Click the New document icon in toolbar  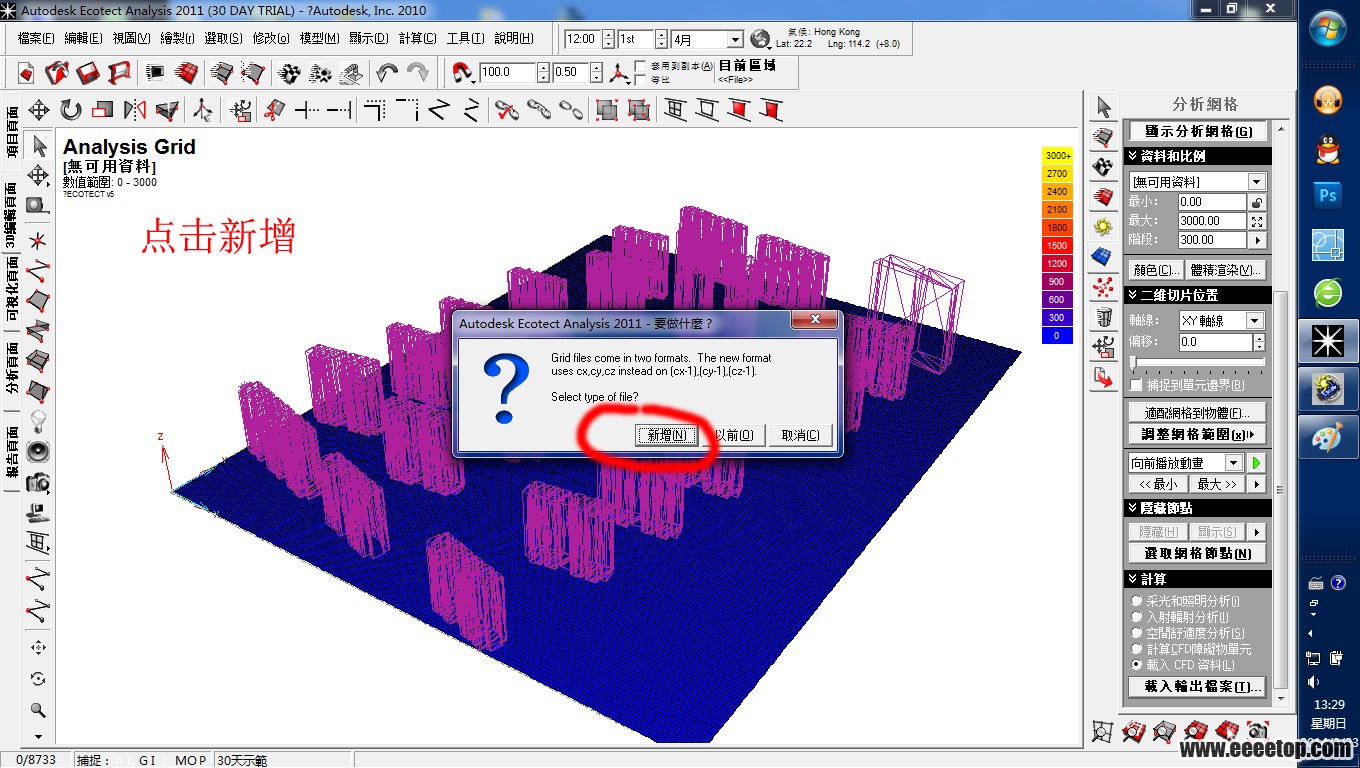point(26,73)
